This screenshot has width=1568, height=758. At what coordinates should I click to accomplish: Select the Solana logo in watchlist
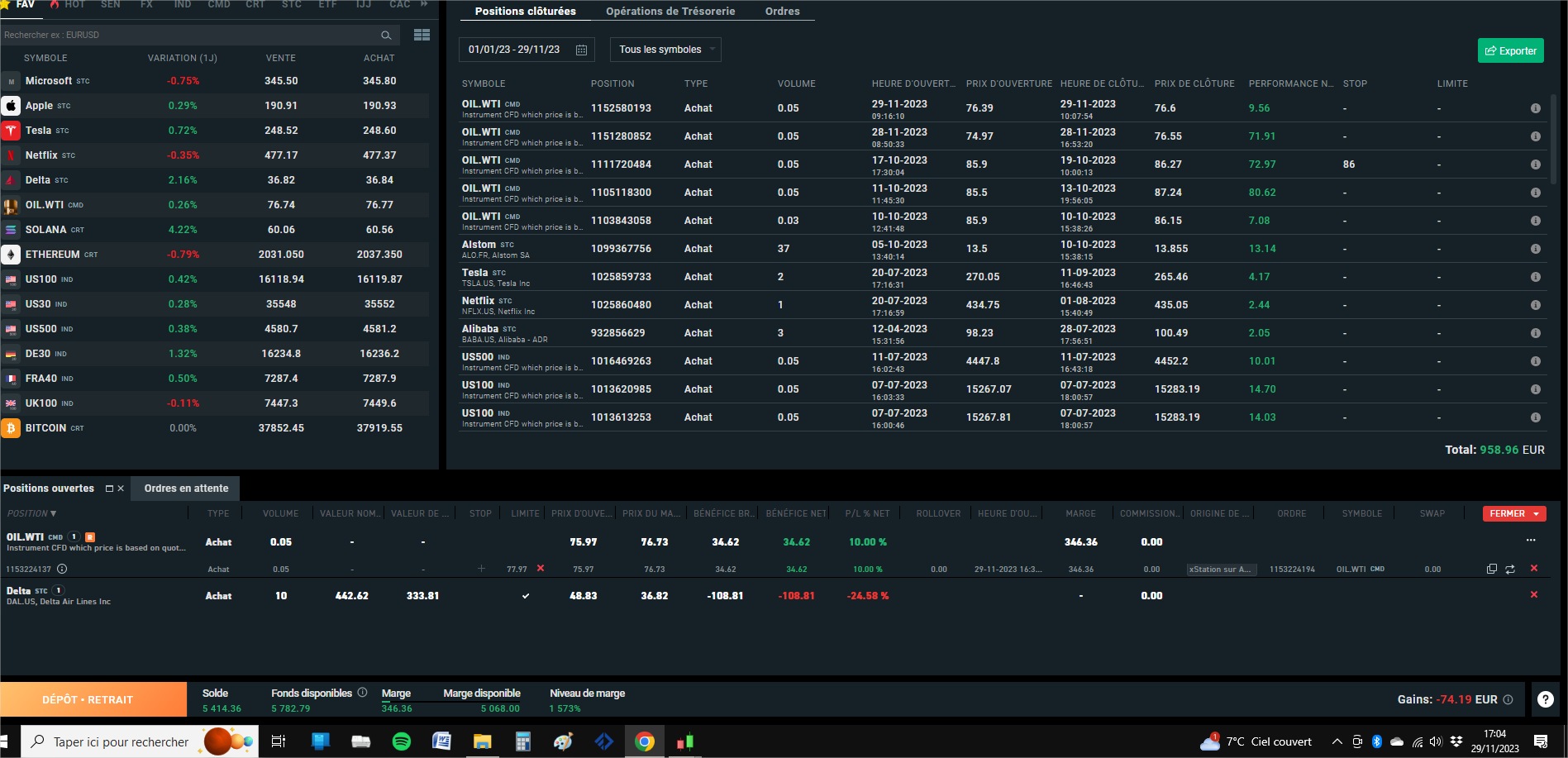click(11, 230)
